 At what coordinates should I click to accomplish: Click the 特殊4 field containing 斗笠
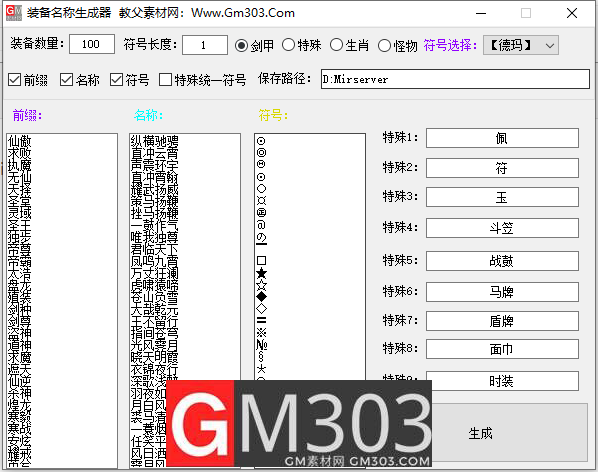click(x=502, y=228)
